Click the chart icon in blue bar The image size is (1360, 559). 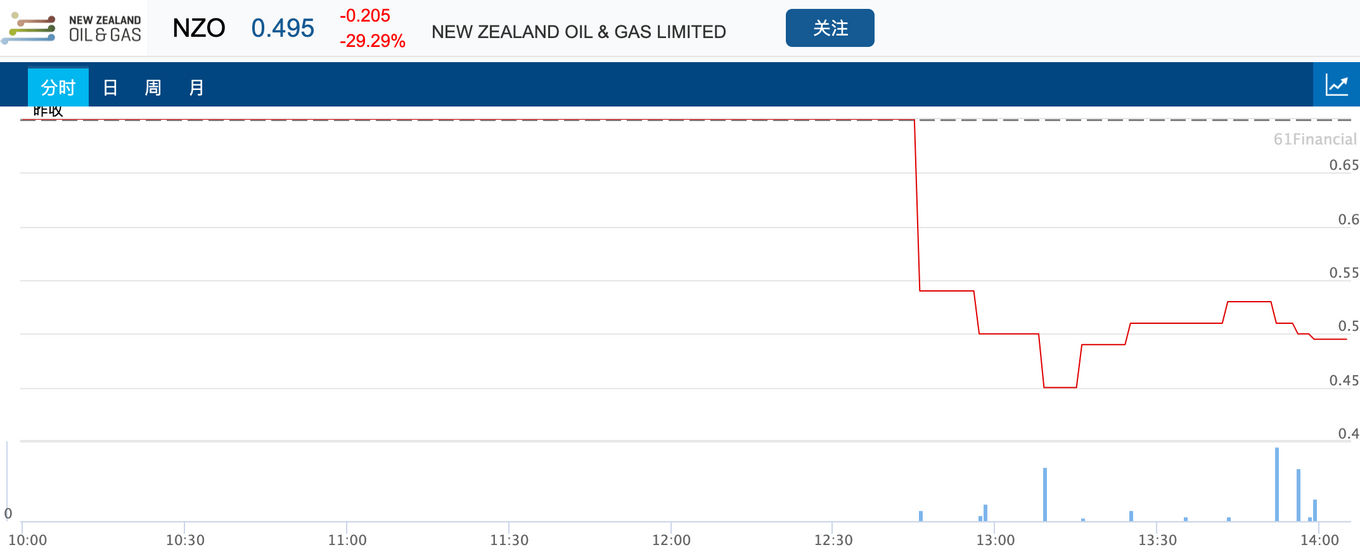pos(1336,85)
